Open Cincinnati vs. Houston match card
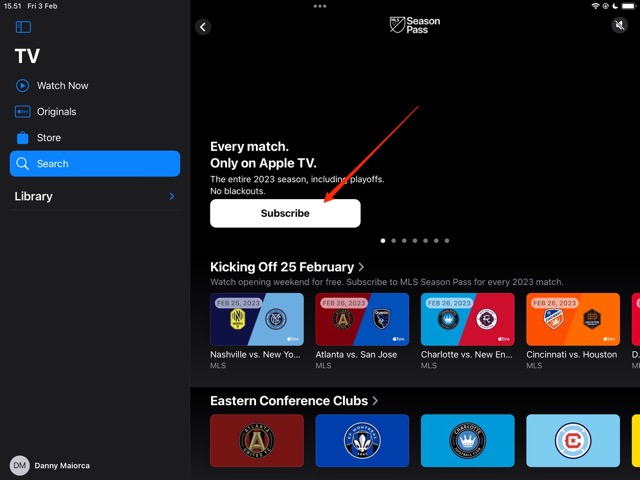This screenshot has height=480, width=640. click(573, 319)
